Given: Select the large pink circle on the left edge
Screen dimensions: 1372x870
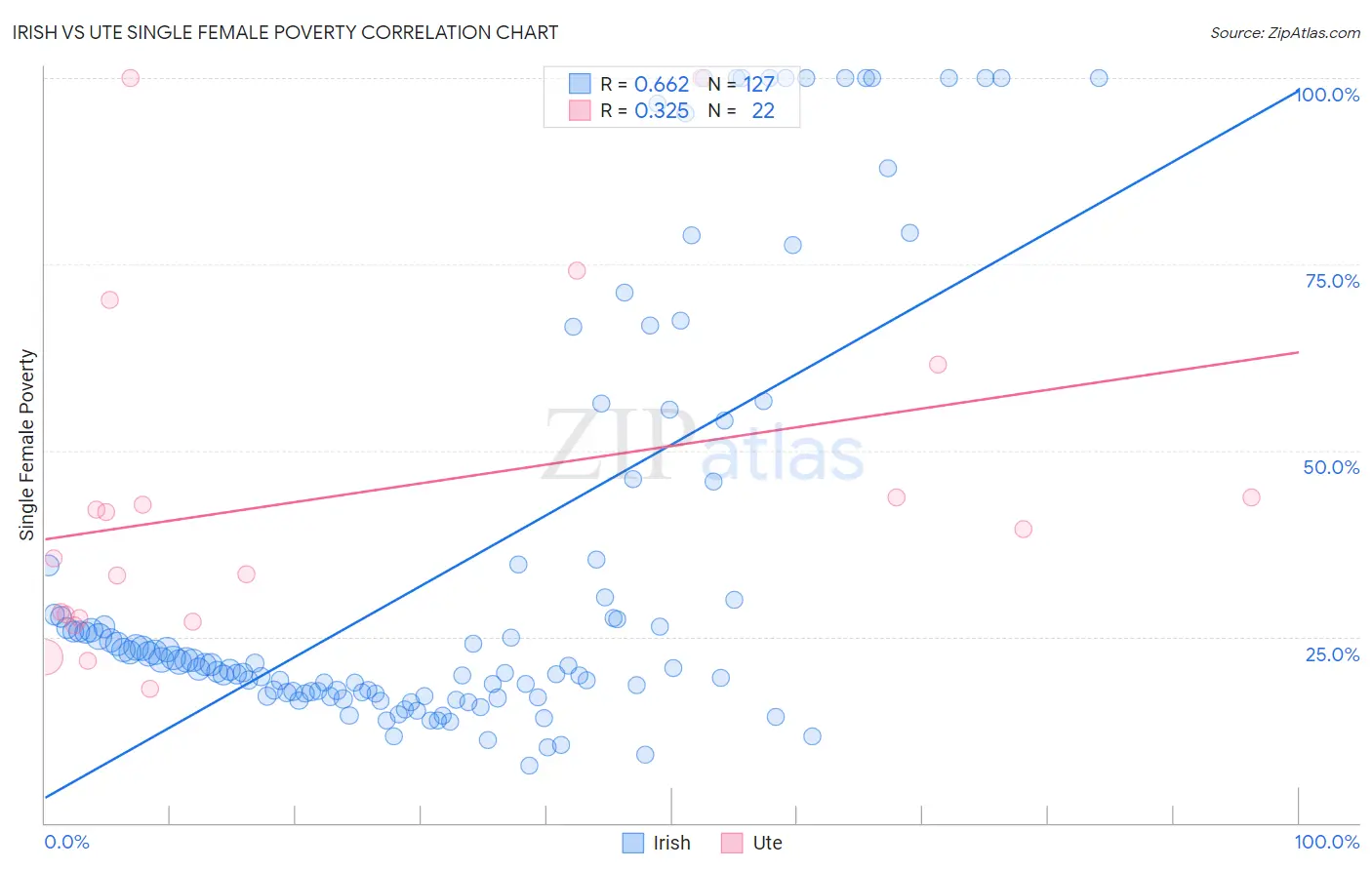Looking at the screenshot, I should [x=45, y=657].
